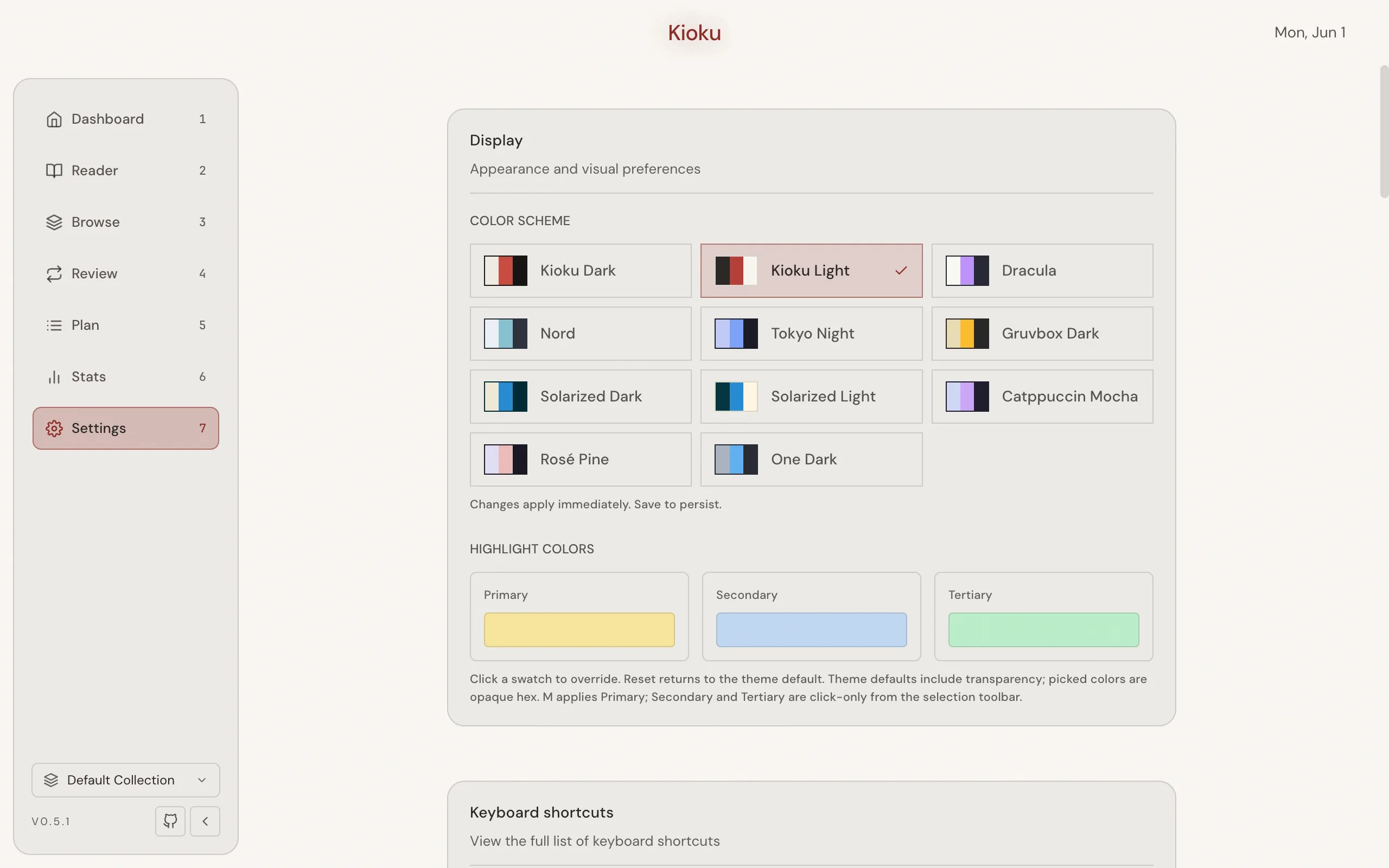Click the Nord palette preview icon
This screenshot has width=1389, height=868.
click(x=505, y=334)
